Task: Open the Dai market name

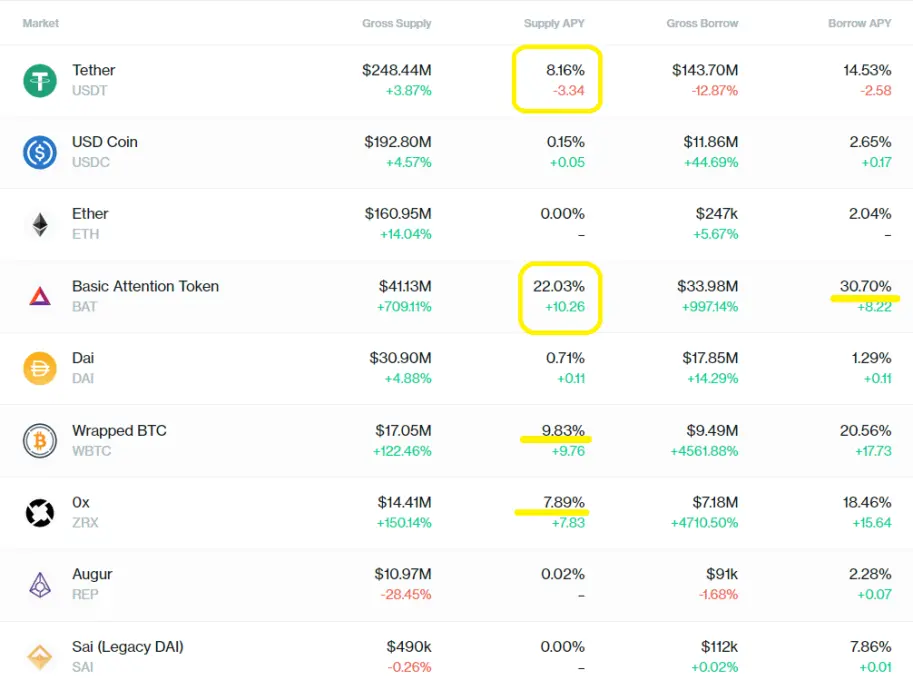Action: click(83, 358)
